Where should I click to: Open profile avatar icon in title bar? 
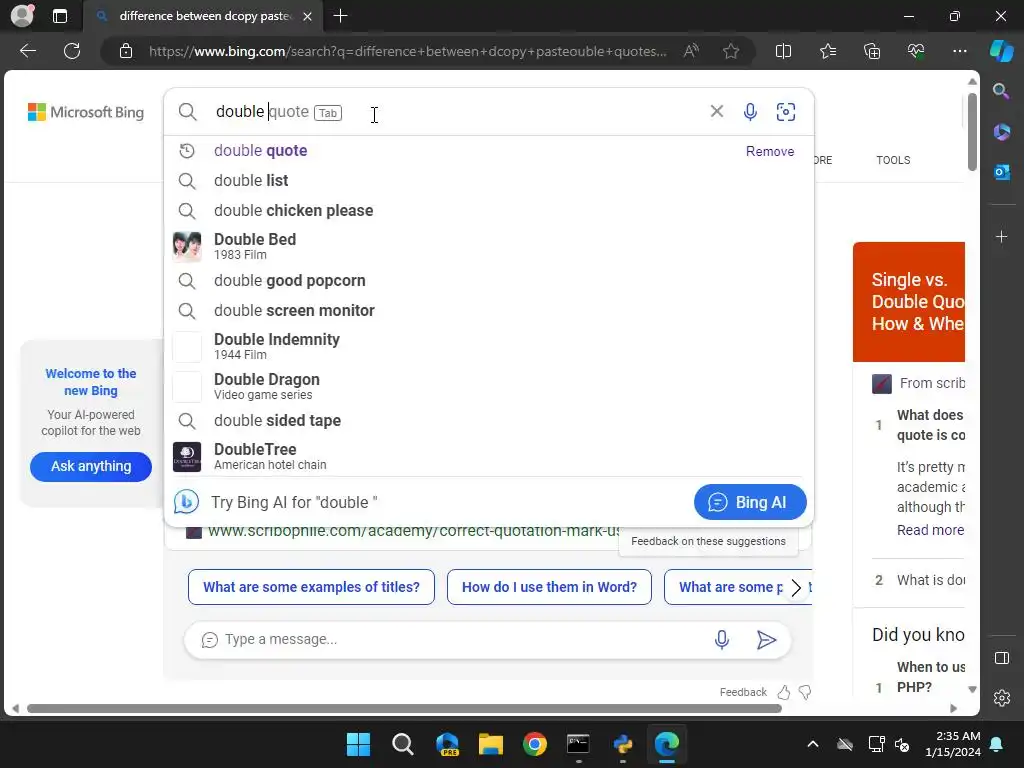[22, 16]
